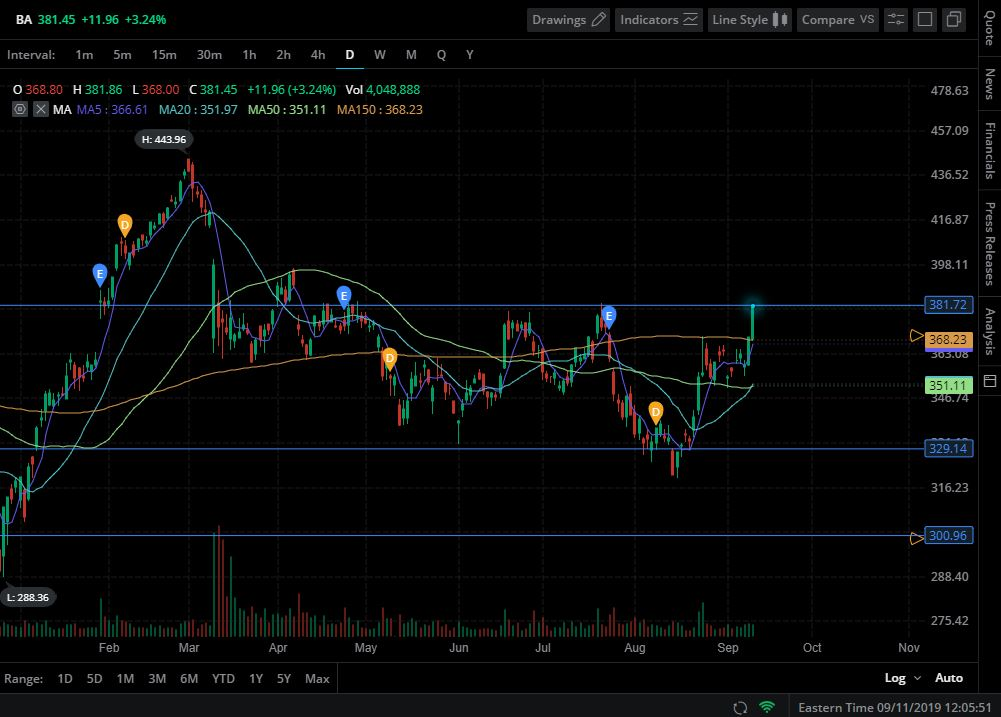Set range to 6M
Viewport: 1001px width, 717px height.
point(189,679)
